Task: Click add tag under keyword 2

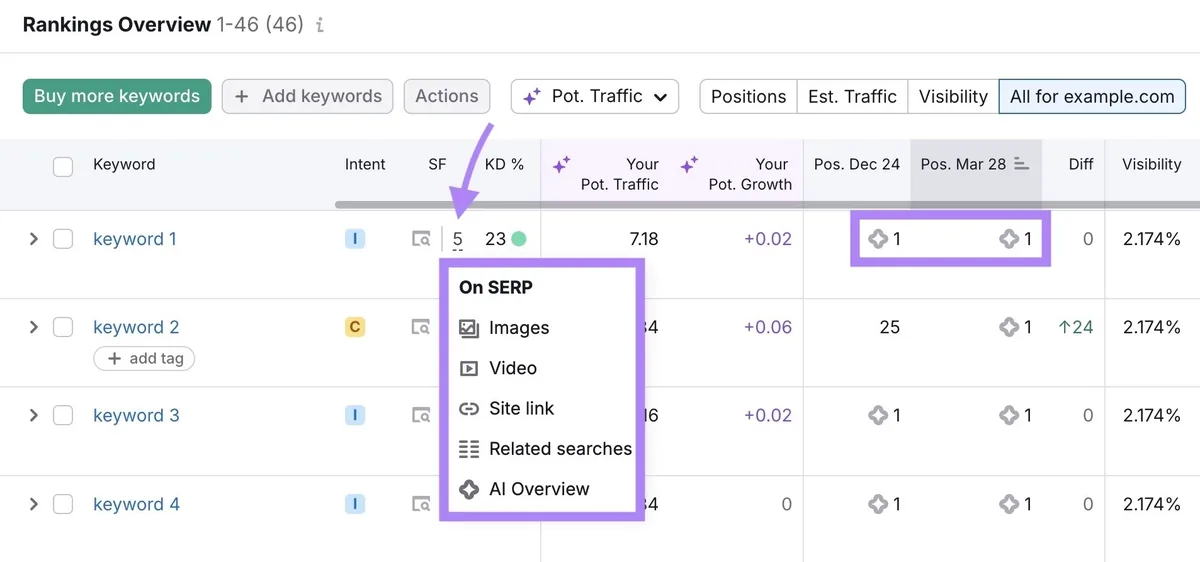Action: click(x=144, y=359)
